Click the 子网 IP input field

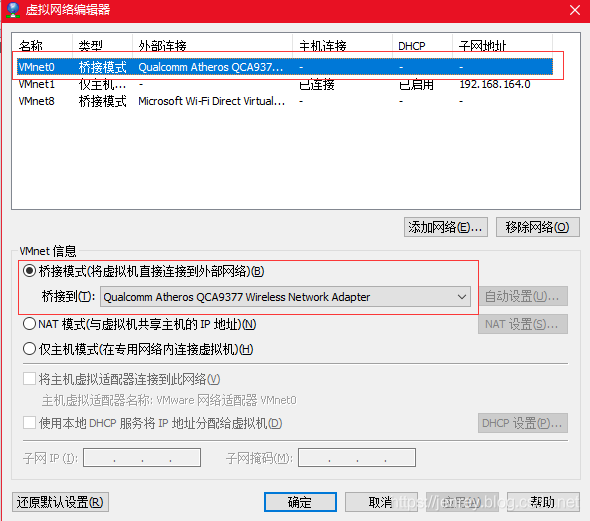142,457
